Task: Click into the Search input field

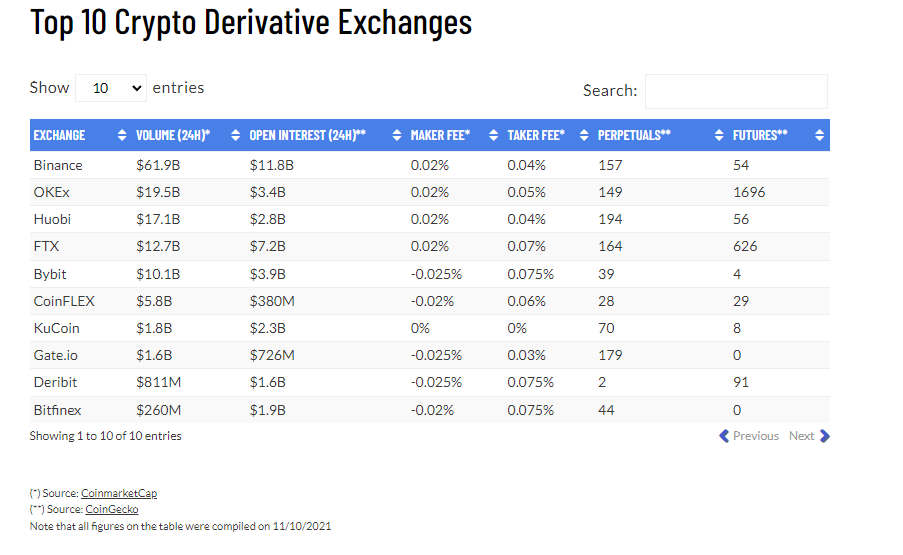Action: coord(736,91)
